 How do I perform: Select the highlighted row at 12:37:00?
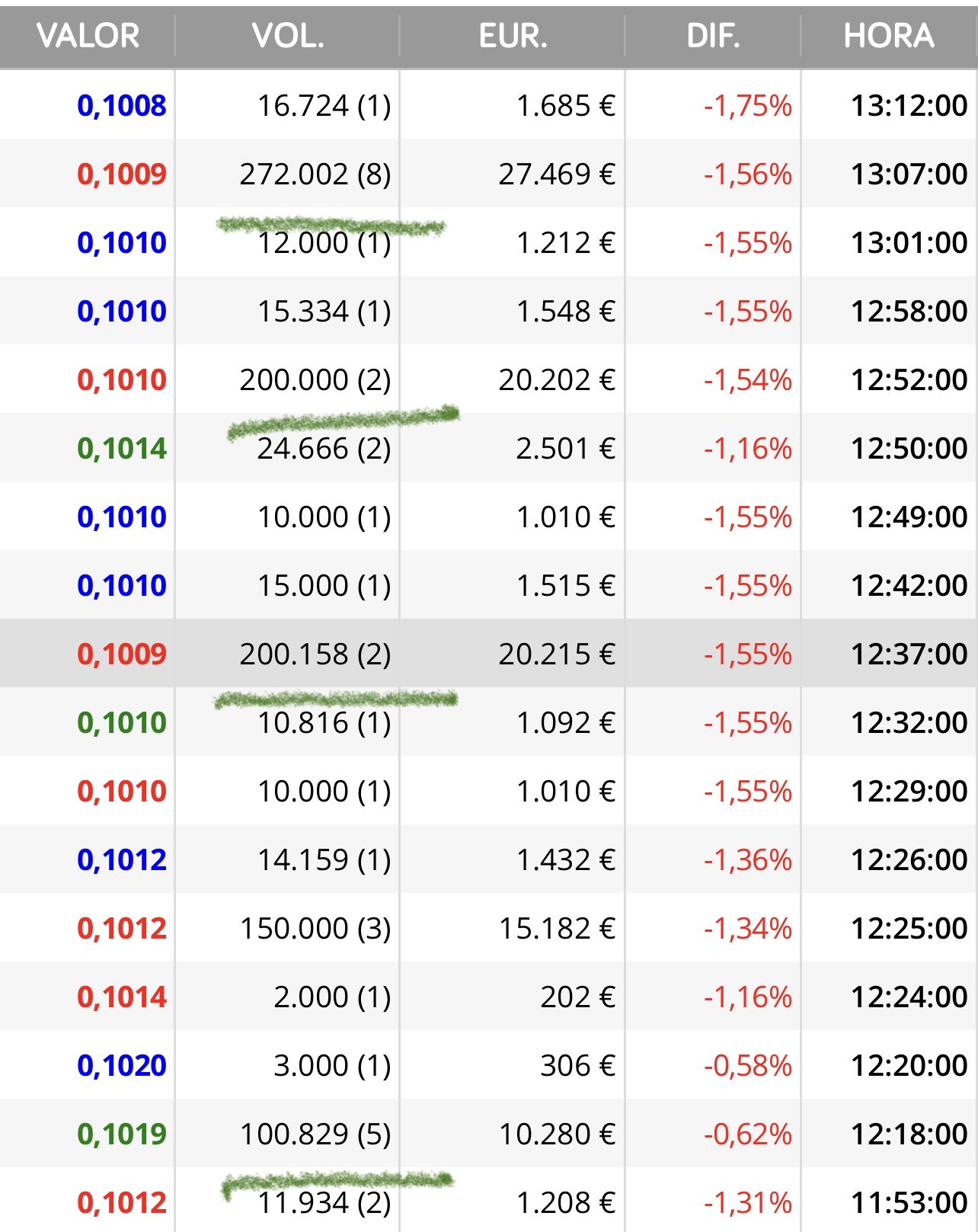pyautogui.click(x=489, y=654)
